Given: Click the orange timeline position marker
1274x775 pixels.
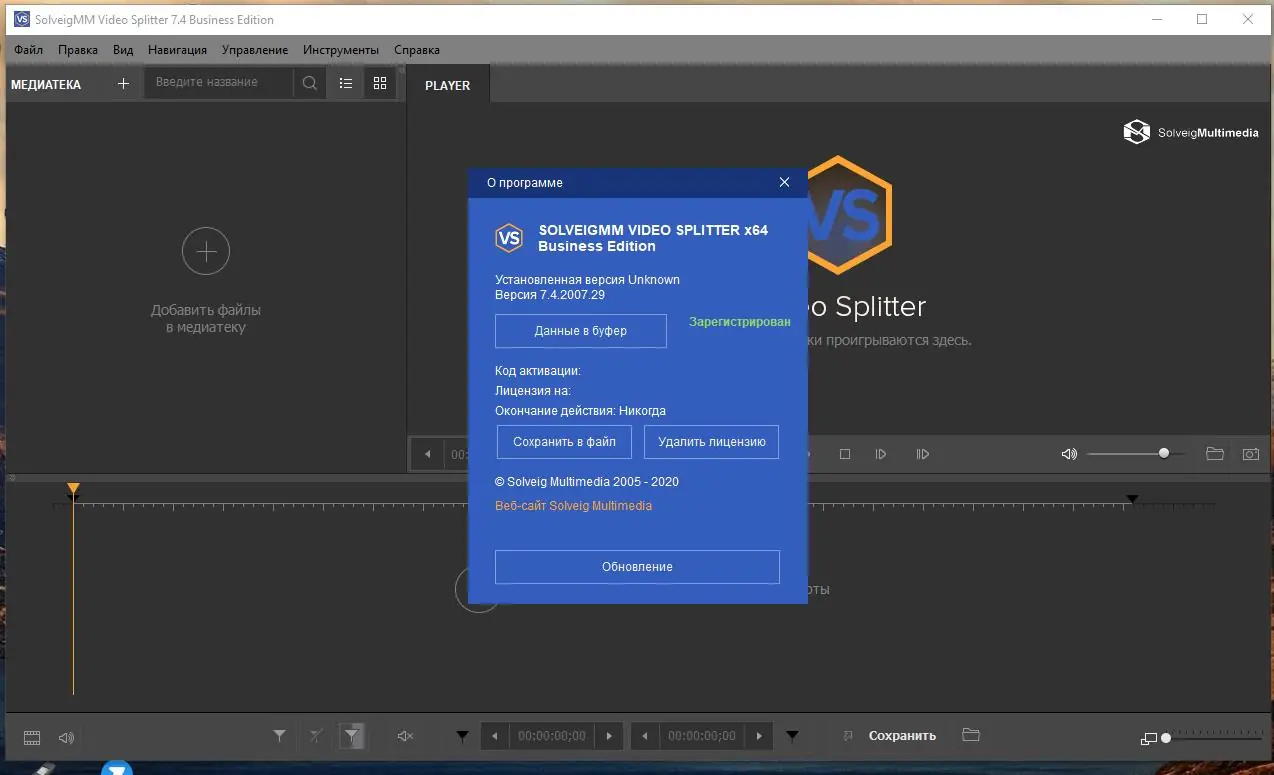Looking at the screenshot, I should pyautogui.click(x=73, y=490).
